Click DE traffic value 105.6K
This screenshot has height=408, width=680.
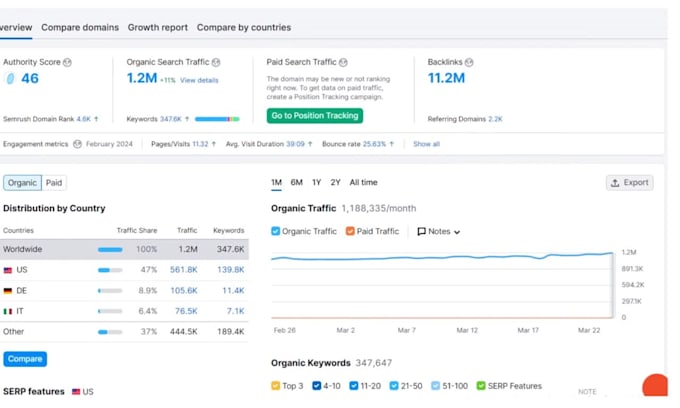(184, 290)
